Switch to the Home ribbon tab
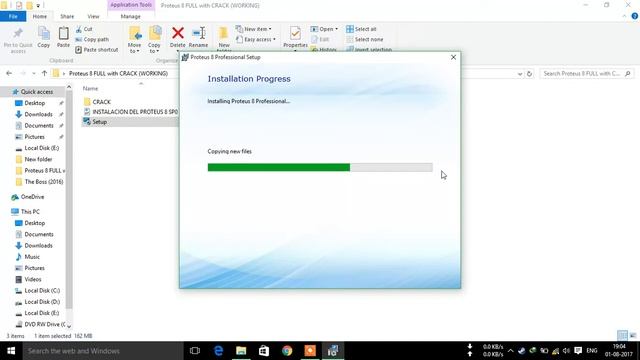The width and height of the screenshot is (640, 360). click(40, 16)
